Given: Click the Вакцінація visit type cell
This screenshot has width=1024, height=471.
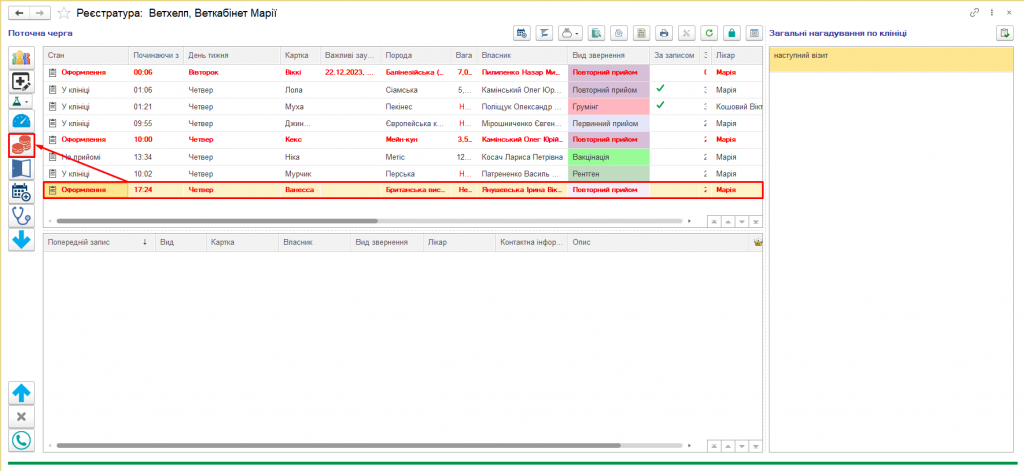Looking at the screenshot, I should [608, 157].
